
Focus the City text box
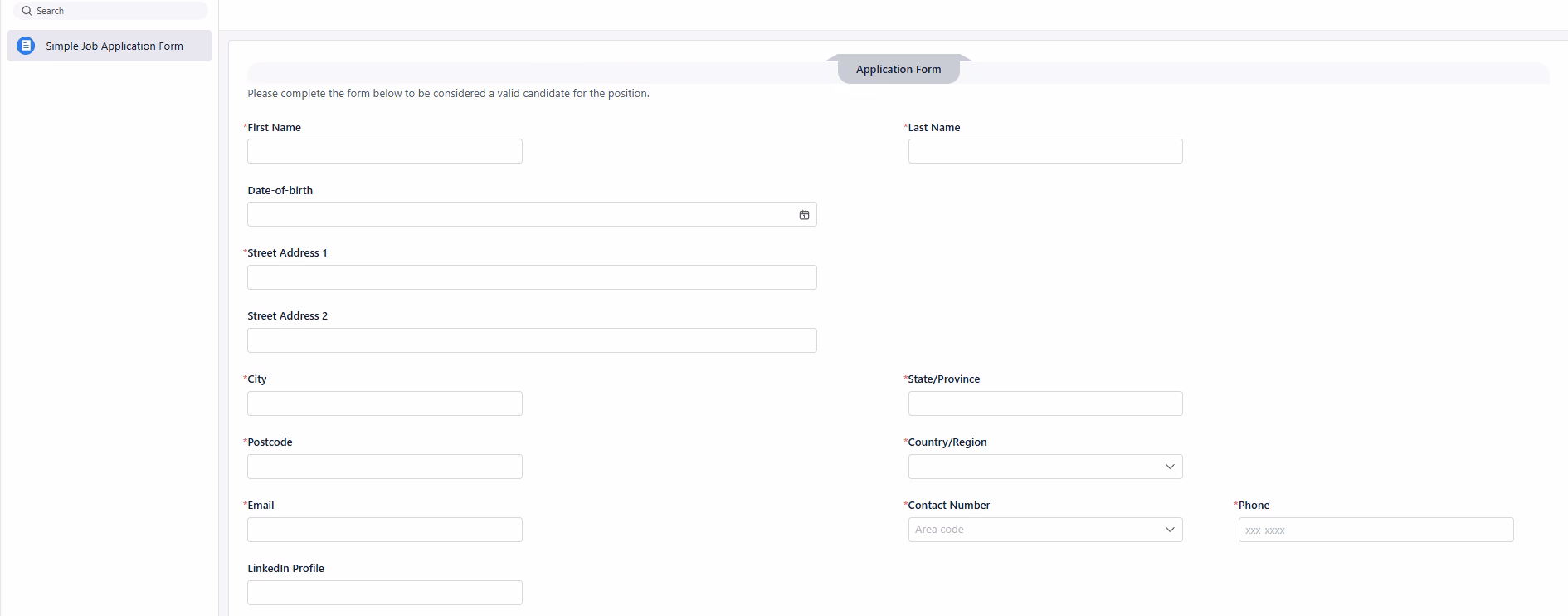coord(384,403)
